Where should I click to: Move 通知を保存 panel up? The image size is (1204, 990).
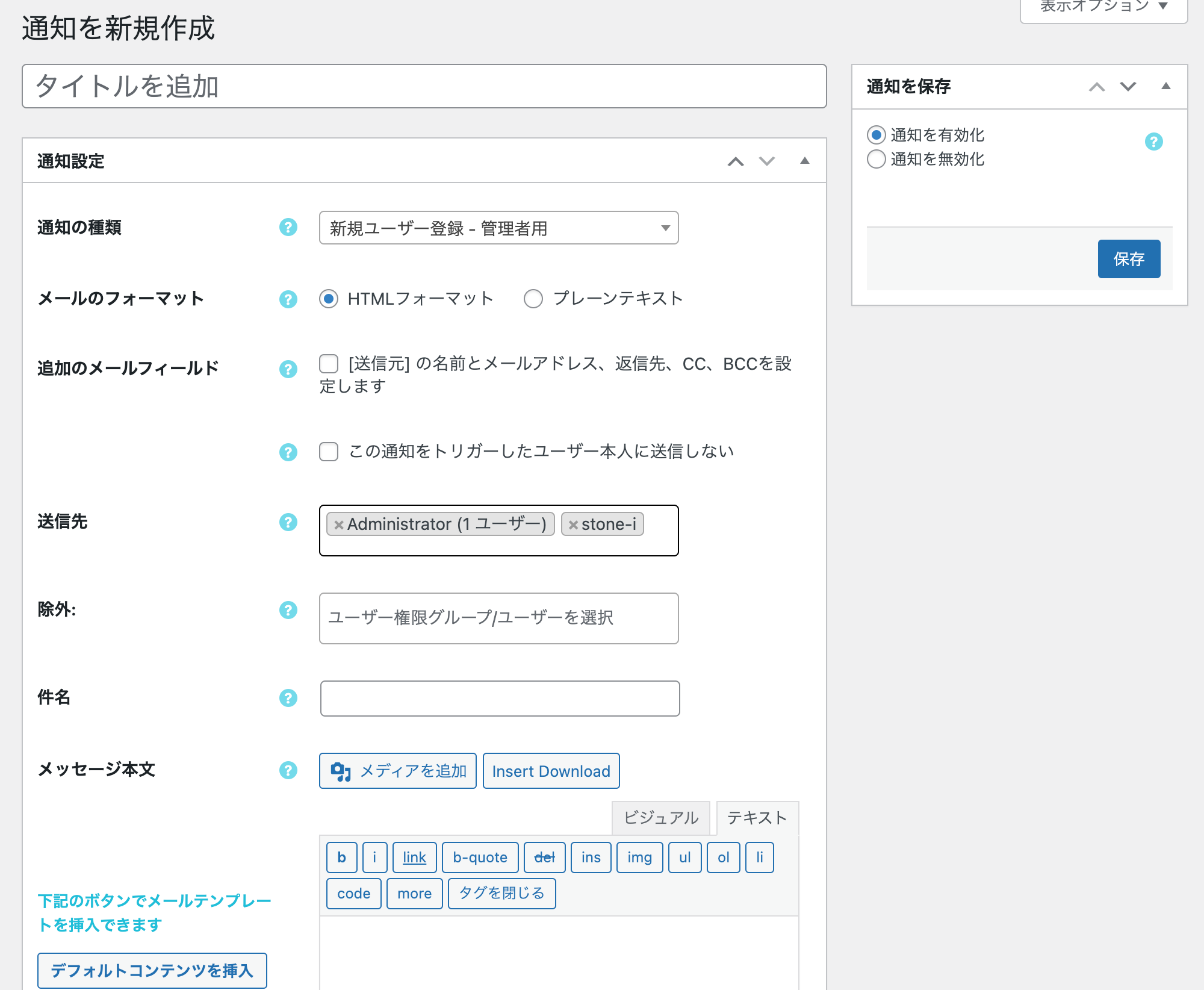(x=1097, y=87)
